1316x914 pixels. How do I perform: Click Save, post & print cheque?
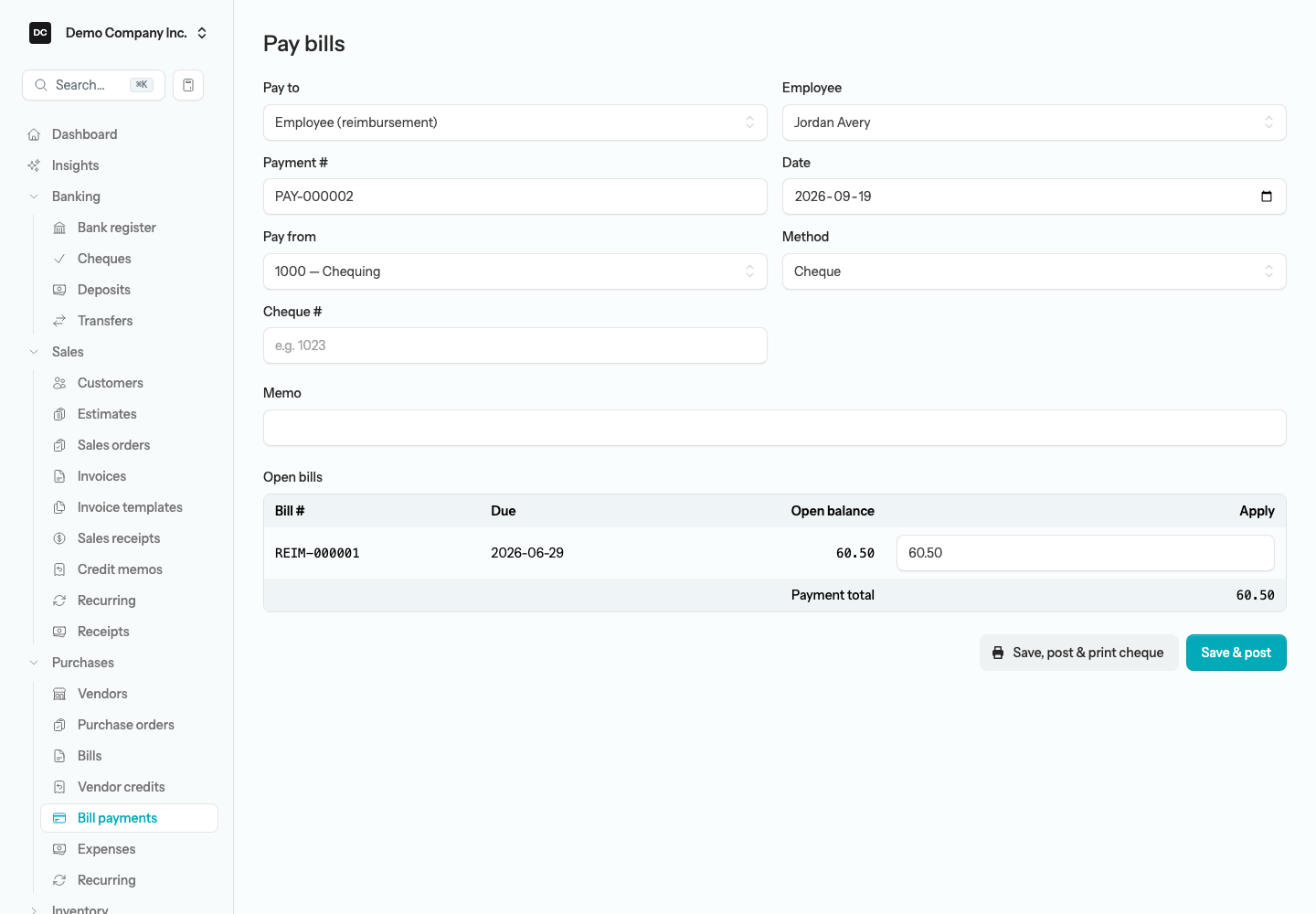pos(1078,653)
